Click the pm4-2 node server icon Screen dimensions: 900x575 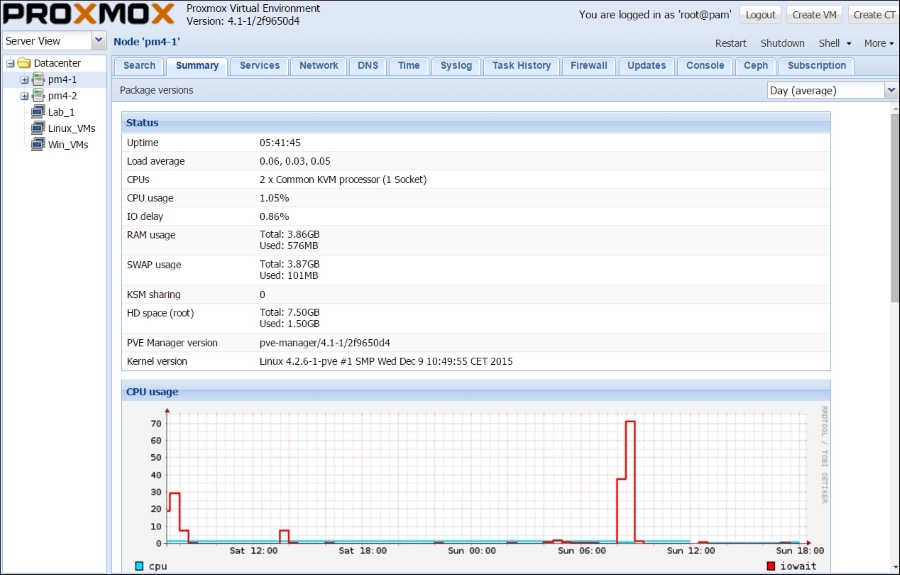point(38,96)
